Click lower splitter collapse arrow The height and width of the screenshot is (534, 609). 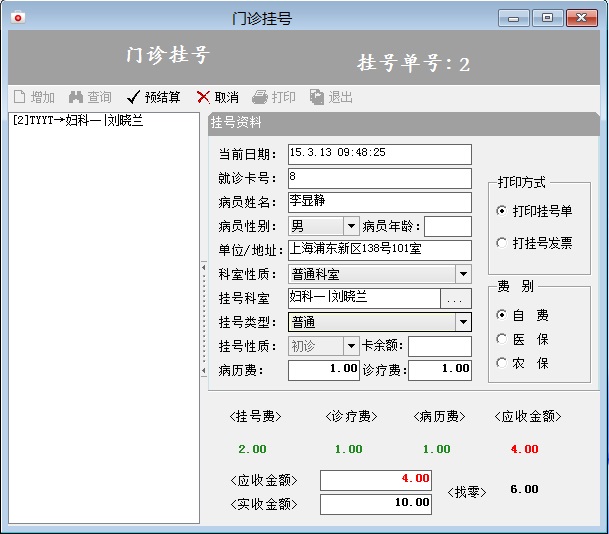tap(204, 370)
